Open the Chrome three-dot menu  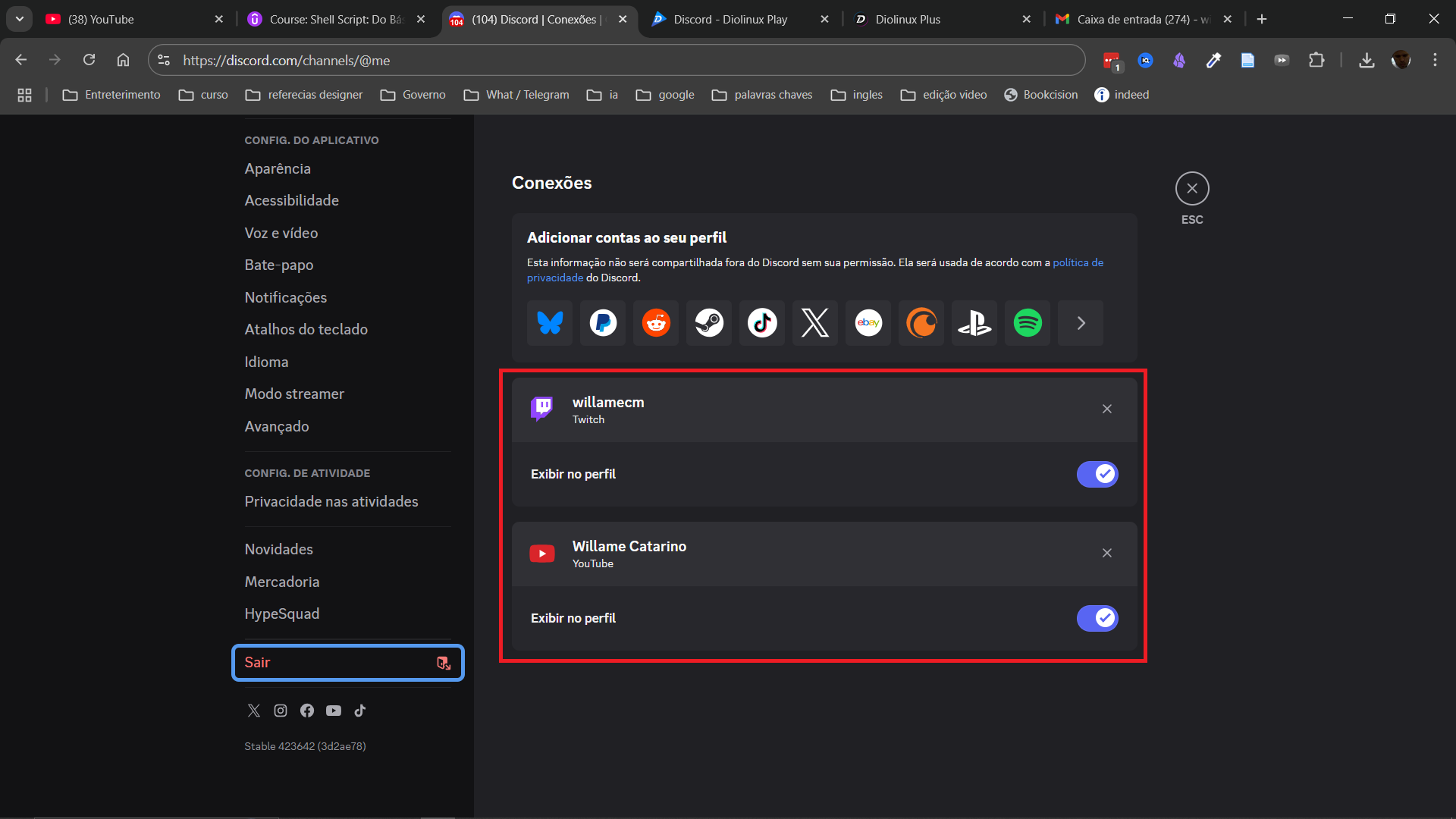1435,60
